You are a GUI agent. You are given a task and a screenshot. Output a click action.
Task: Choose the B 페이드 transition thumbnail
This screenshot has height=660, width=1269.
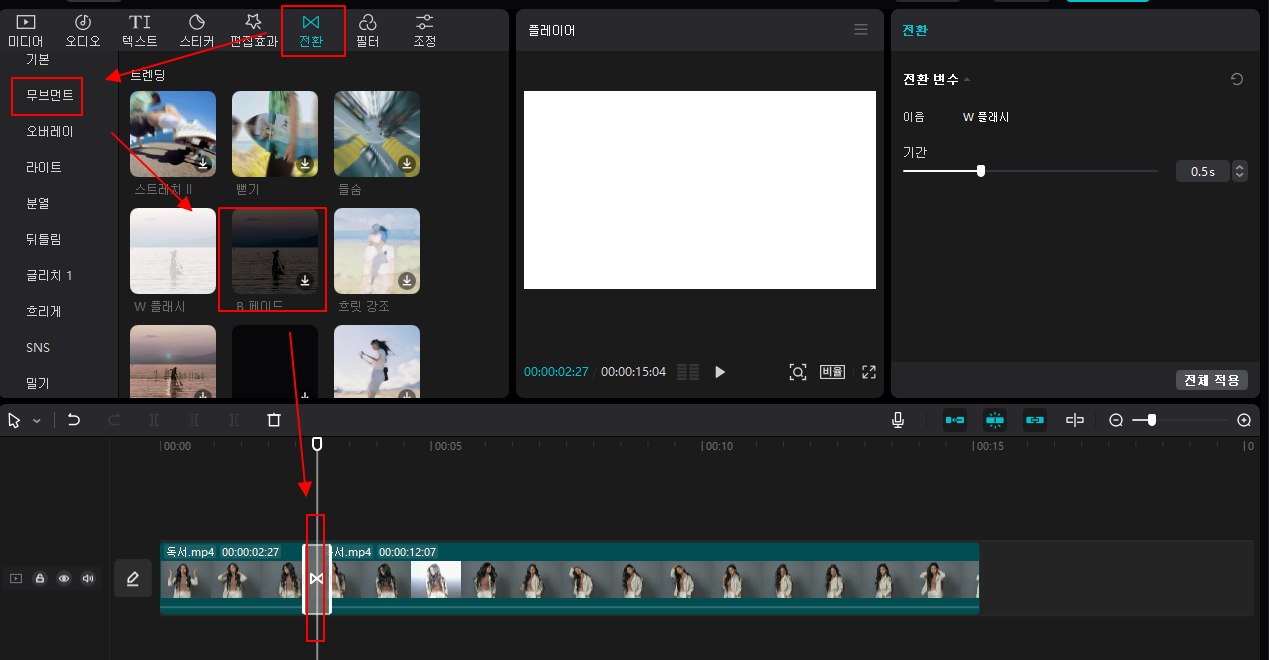pyautogui.click(x=275, y=251)
